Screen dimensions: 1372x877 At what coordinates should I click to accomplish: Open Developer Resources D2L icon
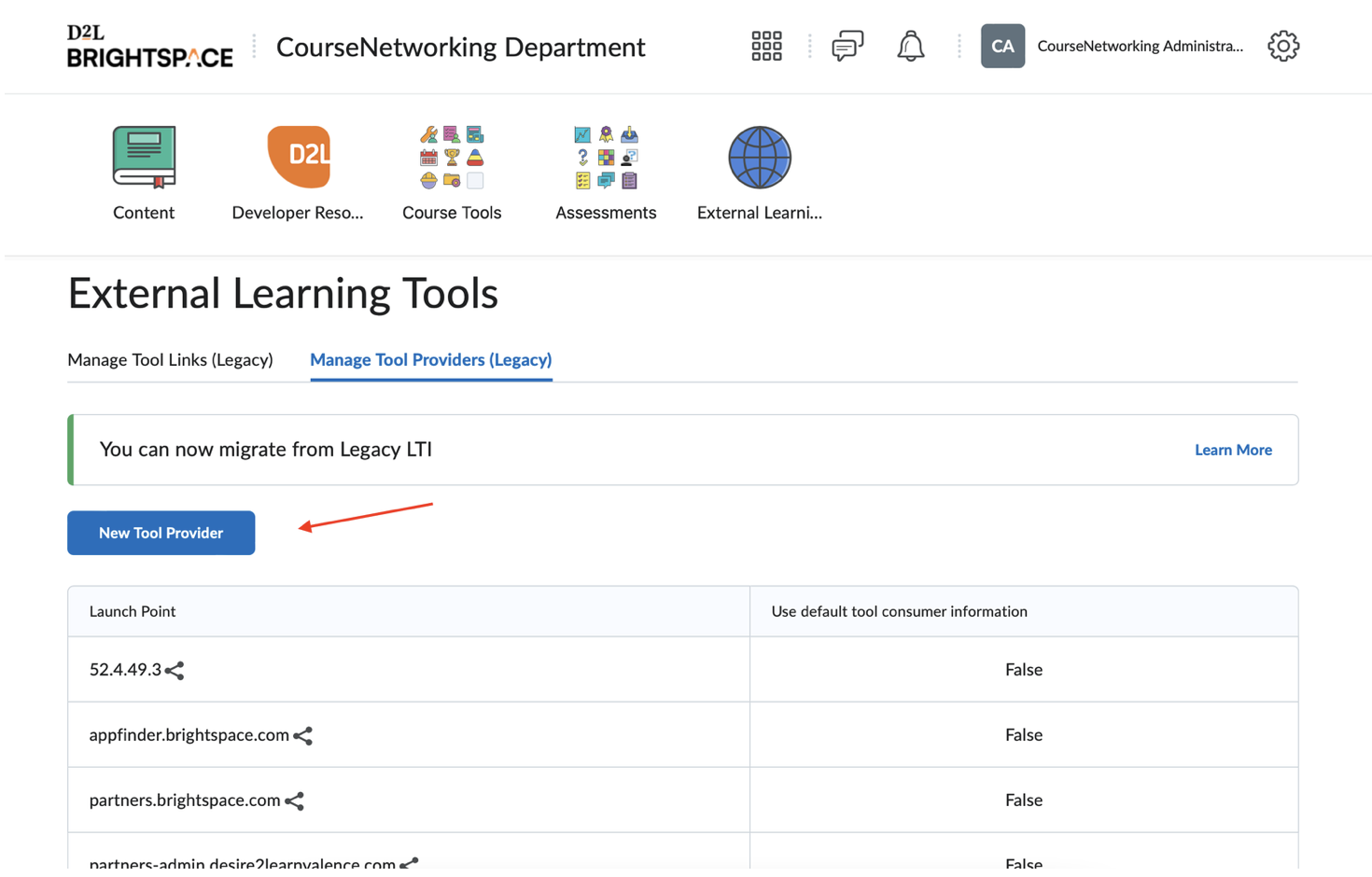click(298, 157)
